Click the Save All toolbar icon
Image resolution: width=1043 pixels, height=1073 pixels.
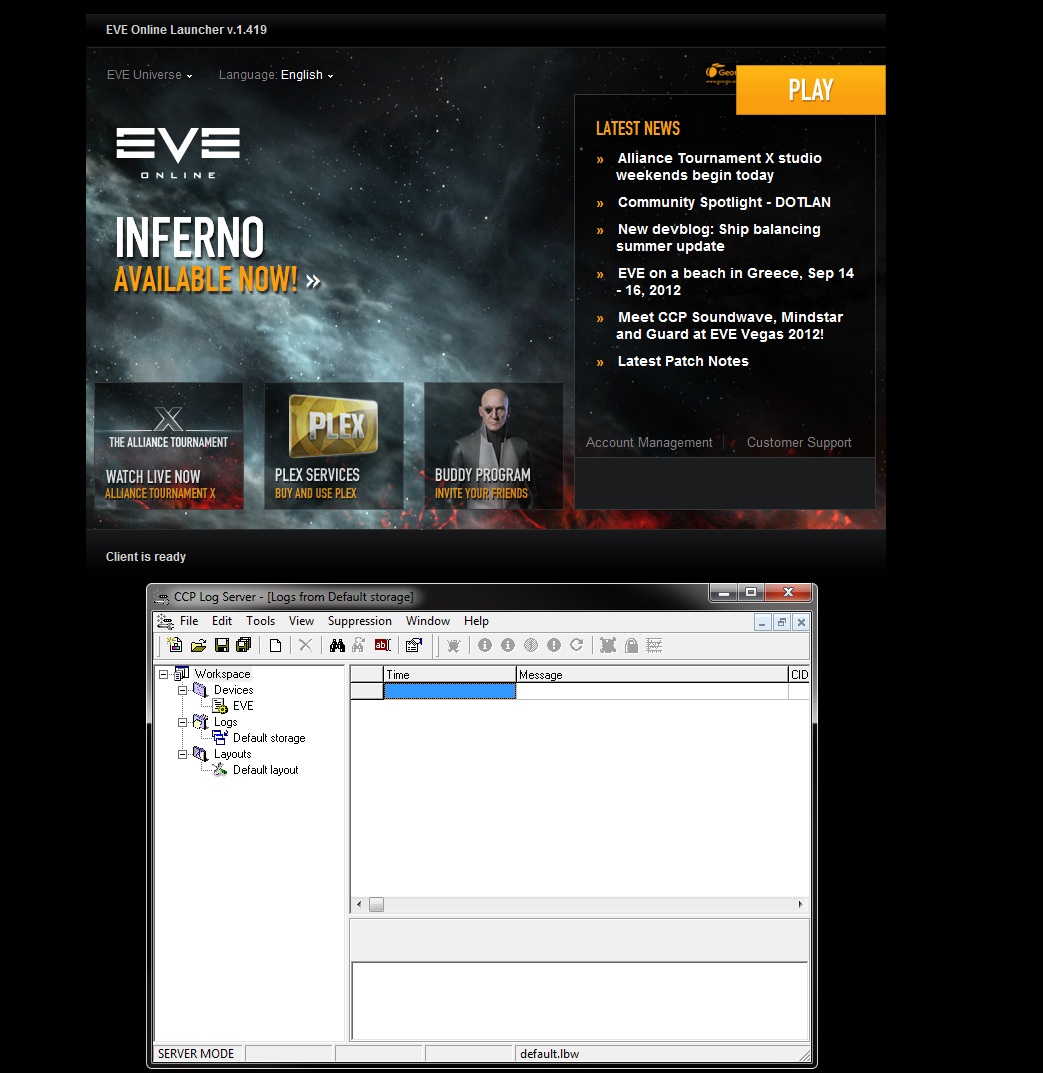pos(244,645)
